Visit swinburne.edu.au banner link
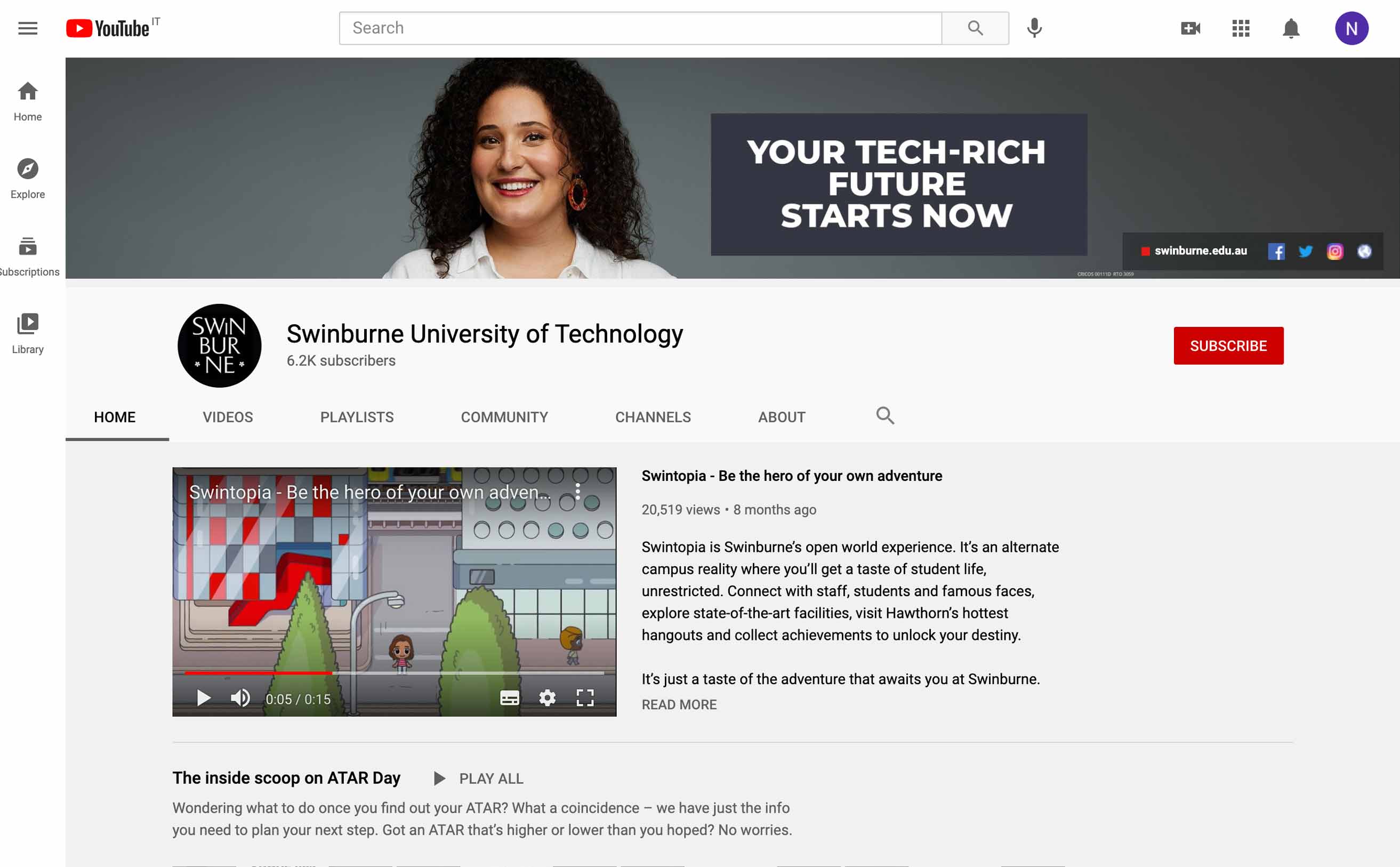The image size is (1400, 867). [1200, 251]
